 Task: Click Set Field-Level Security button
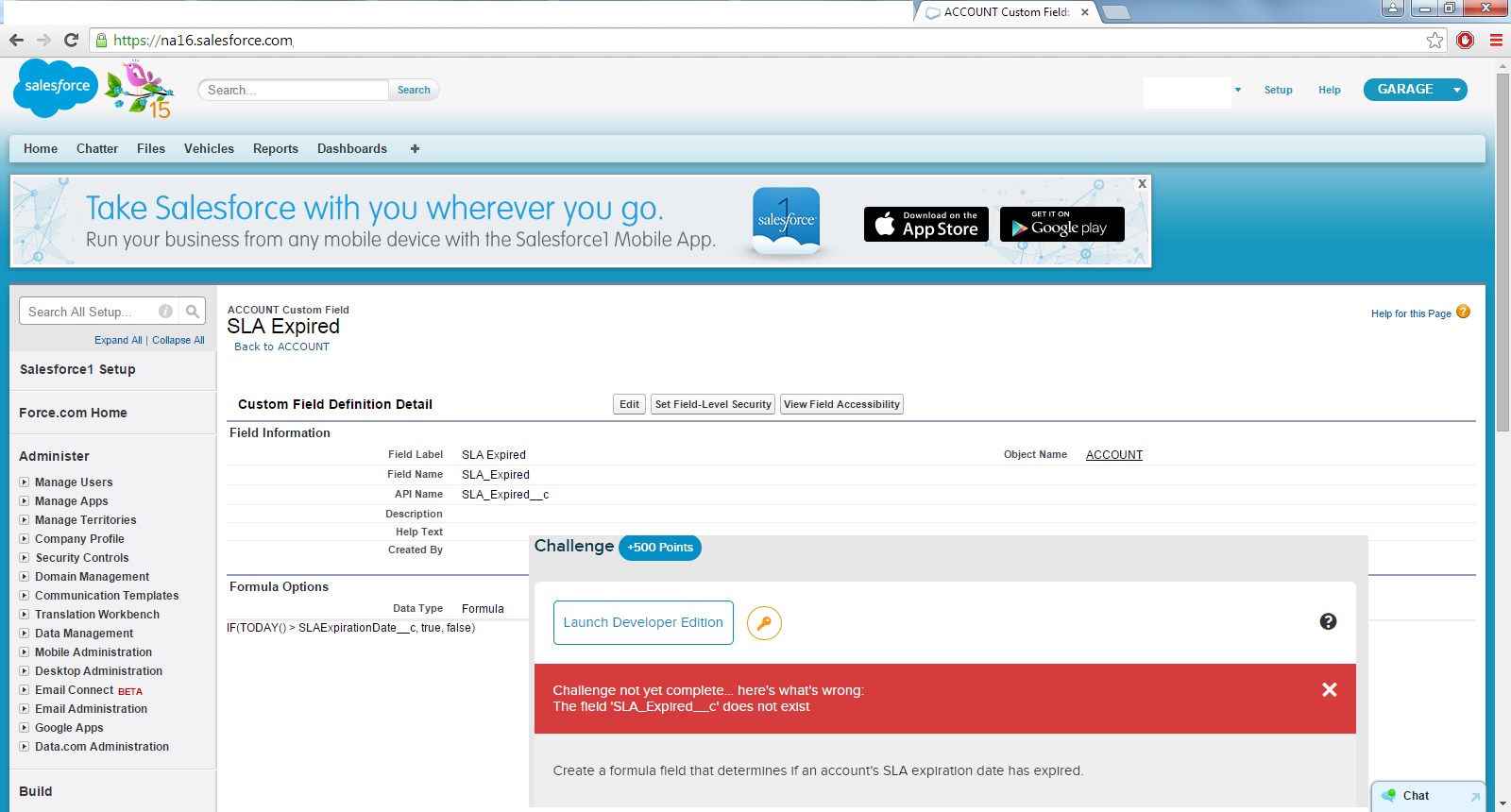coord(713,404)
